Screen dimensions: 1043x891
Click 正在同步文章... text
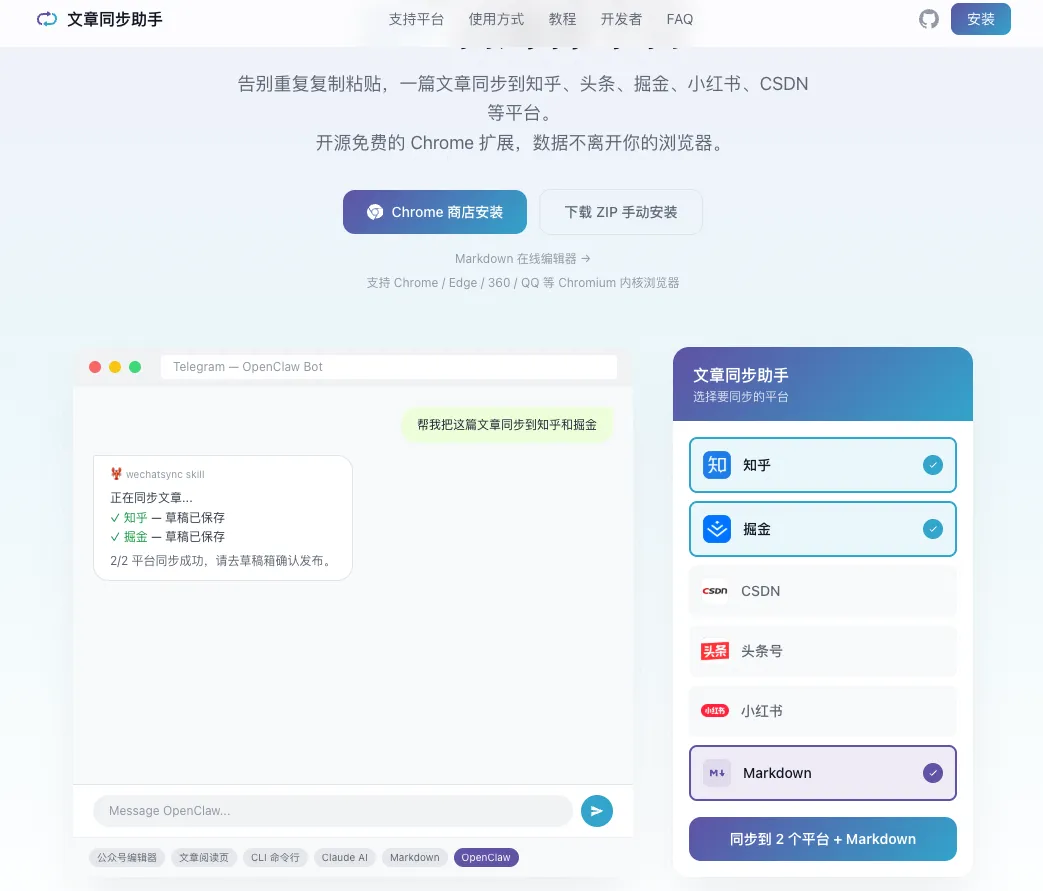(152, 498)
